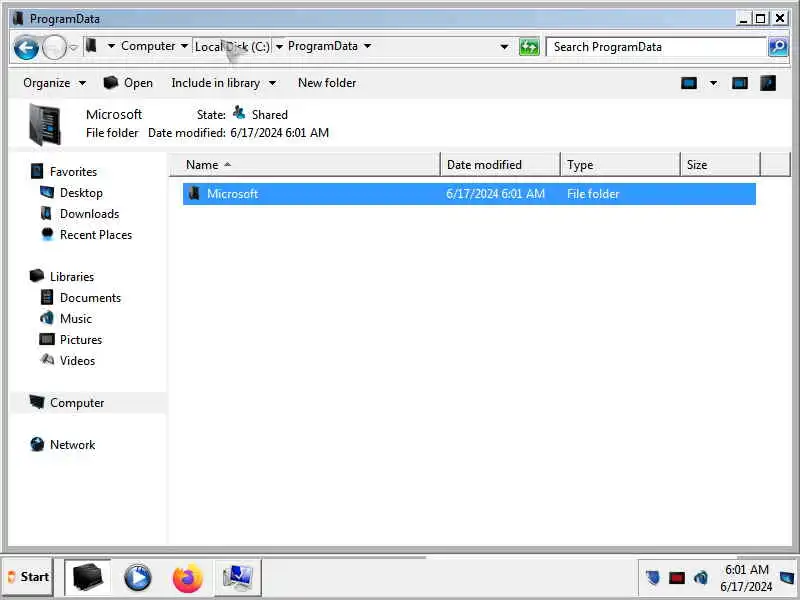Sort by the Name column header
The height and width of the screenshot is (600, 800).
point(304,165)
